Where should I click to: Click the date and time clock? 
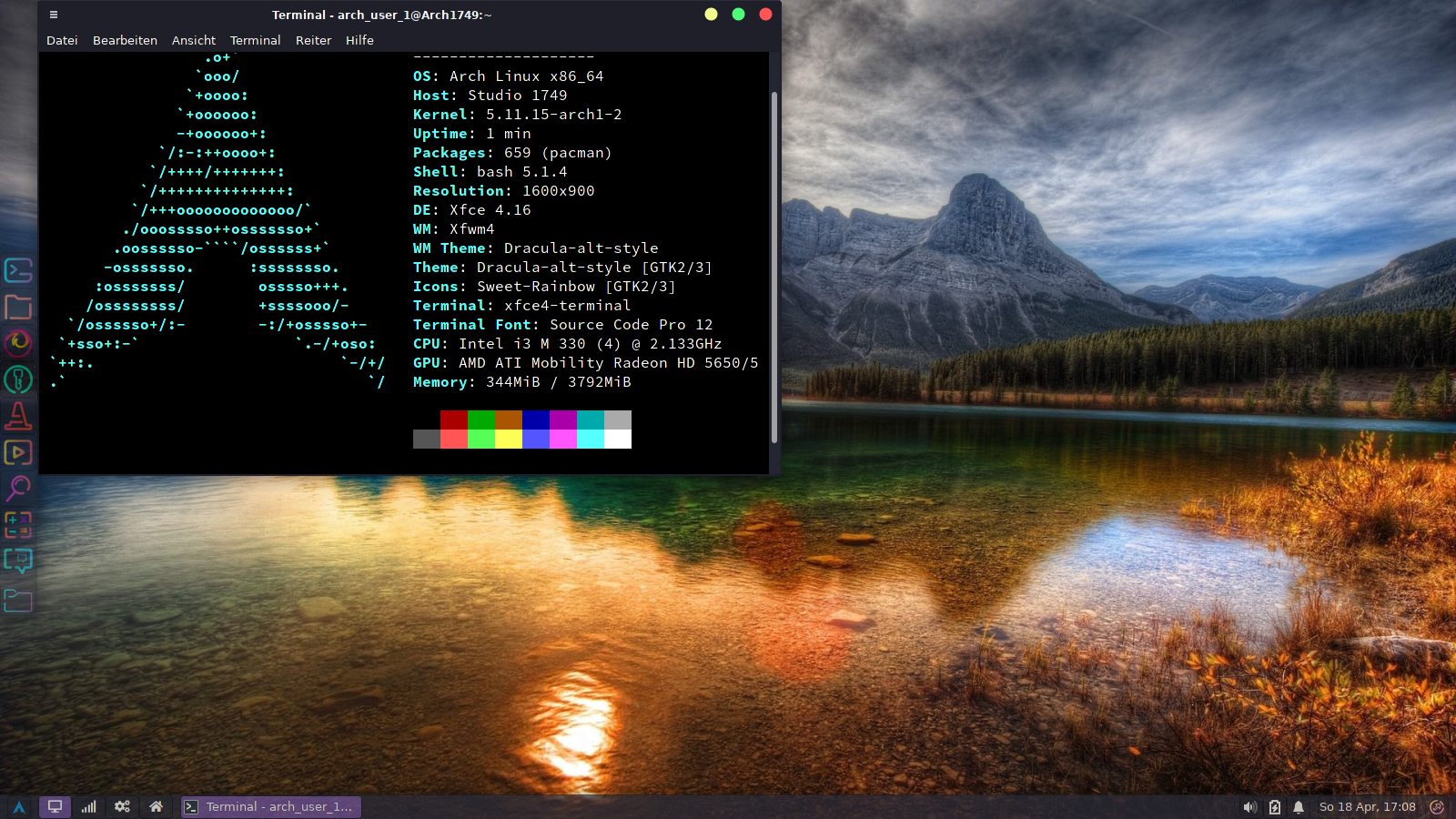click(x=1367, y=807)
